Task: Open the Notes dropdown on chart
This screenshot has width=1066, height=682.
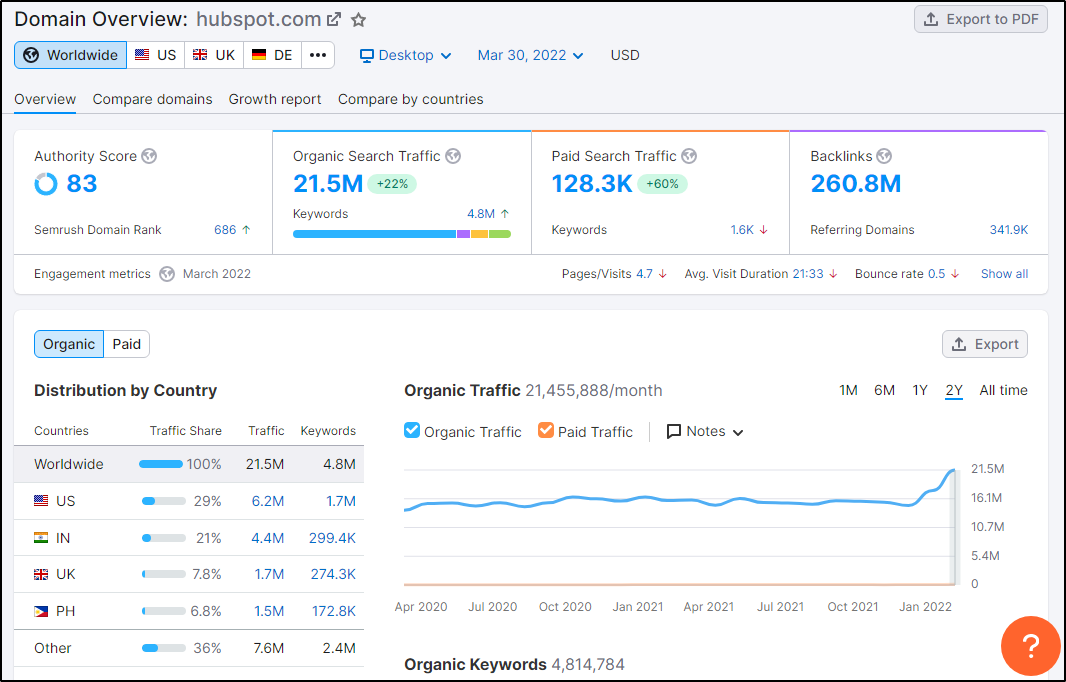Action: pyautogui.click(x=705, y=431)
